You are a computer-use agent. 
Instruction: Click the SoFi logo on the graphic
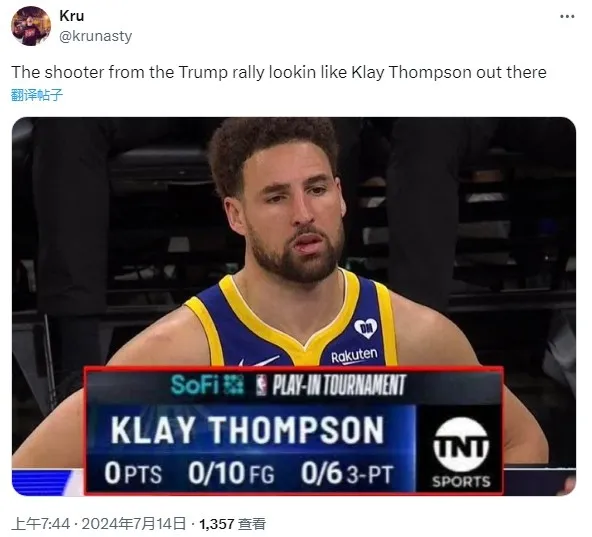207,385
